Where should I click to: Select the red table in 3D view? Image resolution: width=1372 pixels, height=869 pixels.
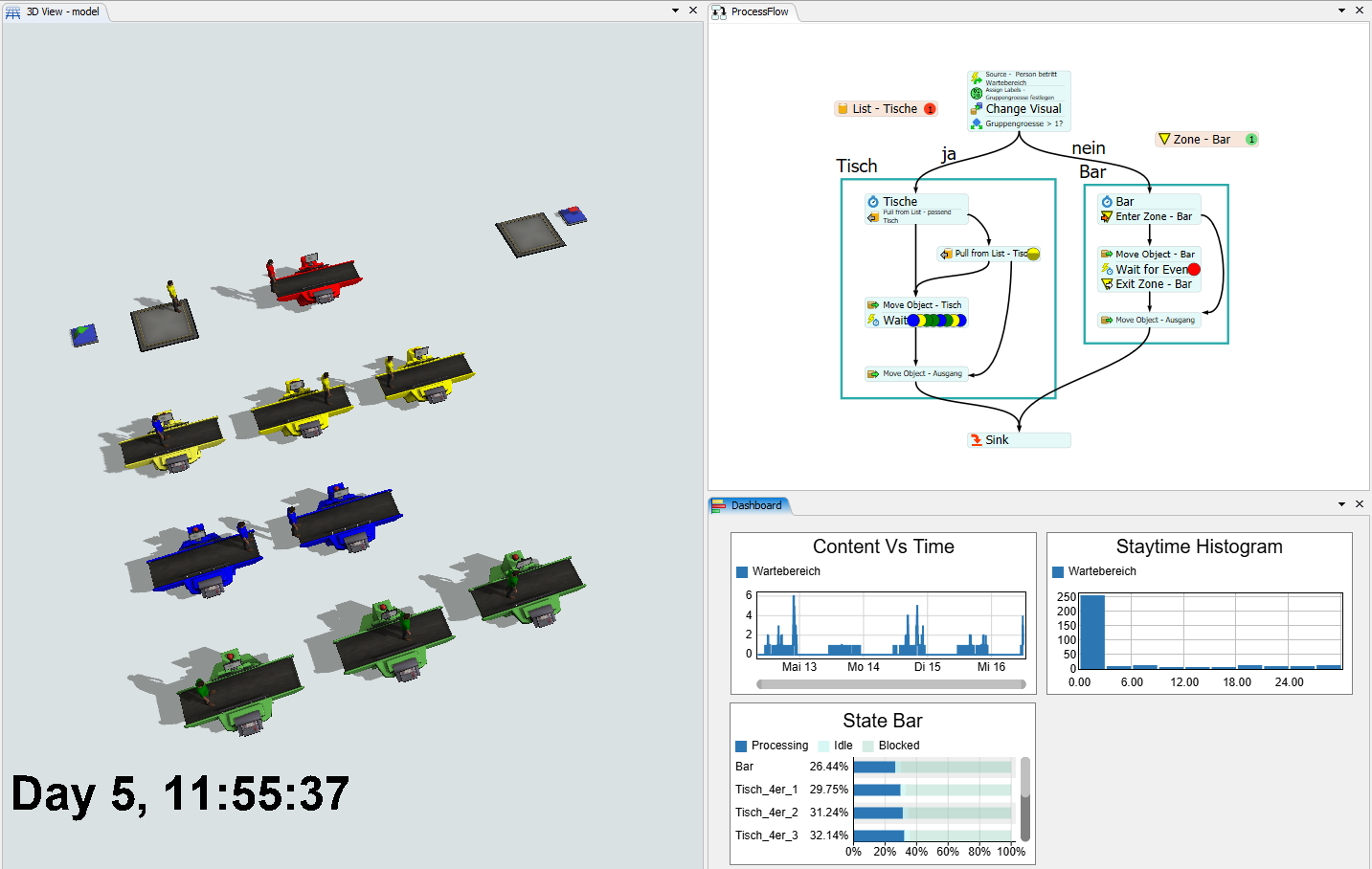tap(316, 278)
